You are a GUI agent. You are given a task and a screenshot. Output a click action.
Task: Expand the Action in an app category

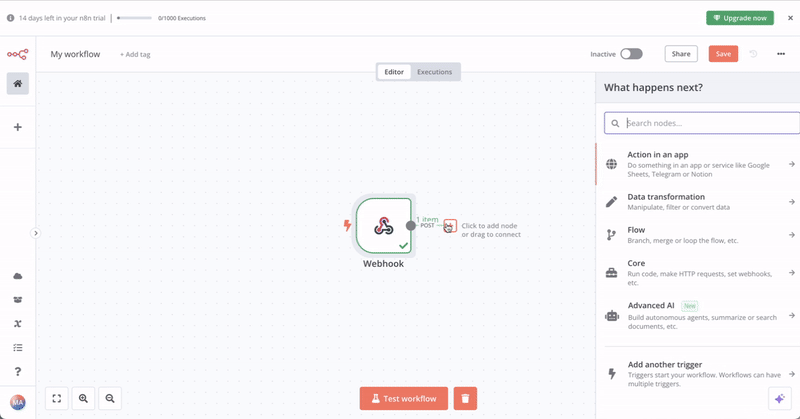700,164
